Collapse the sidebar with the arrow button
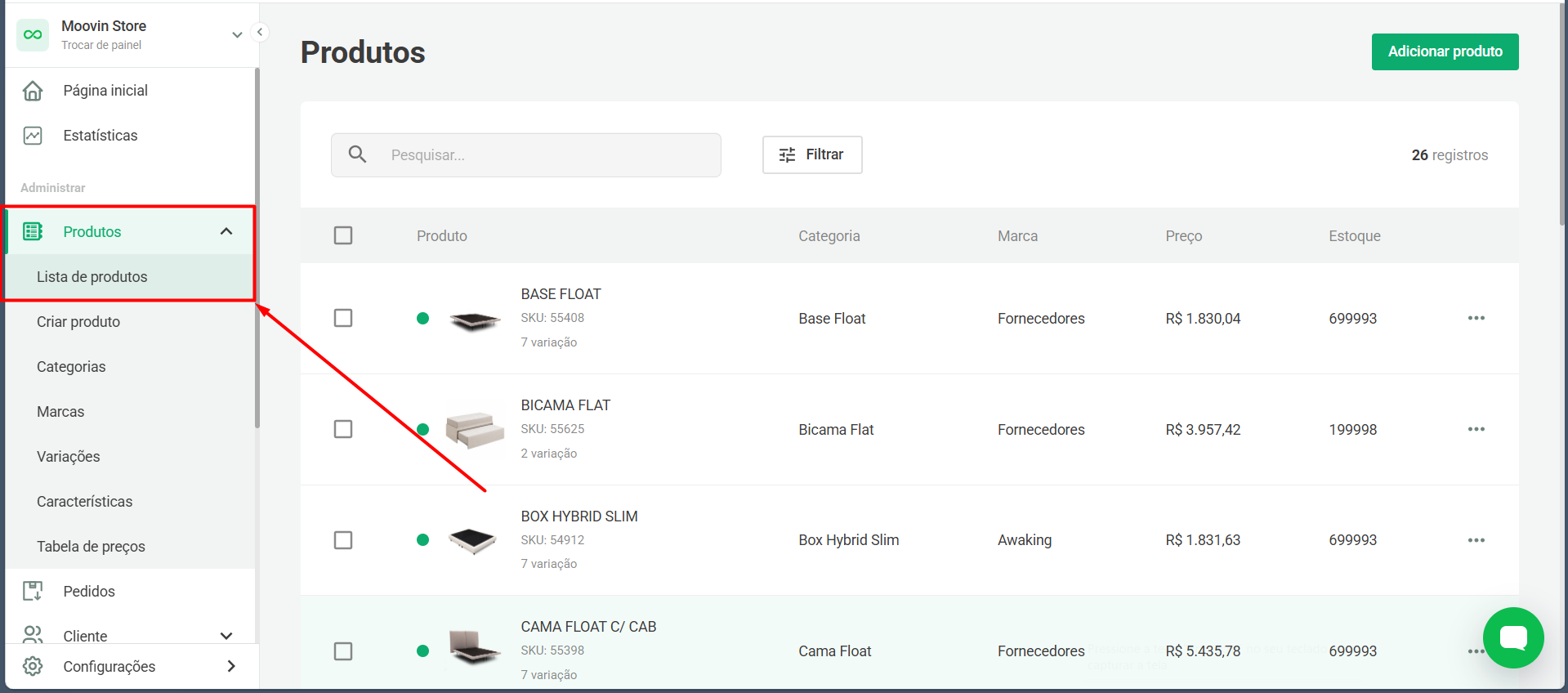The width and height of the screenshot is (1568, 693). [x=260, y=33]
